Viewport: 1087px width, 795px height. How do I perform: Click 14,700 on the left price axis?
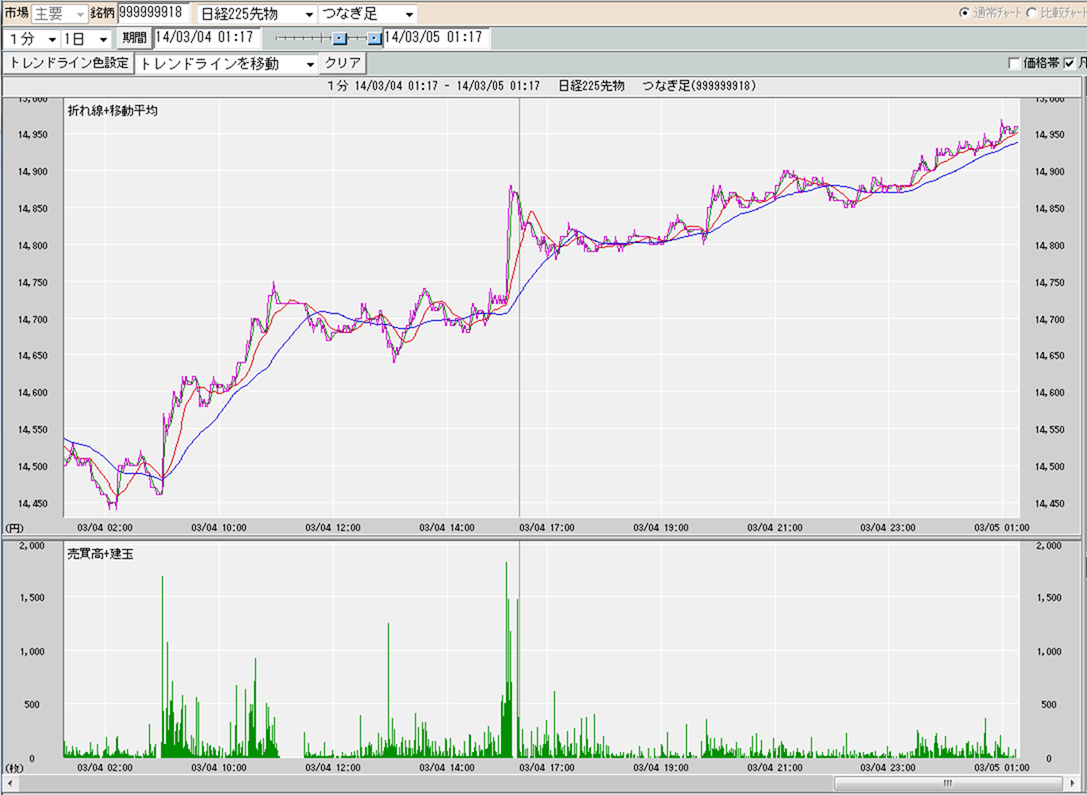click(33, 320)
